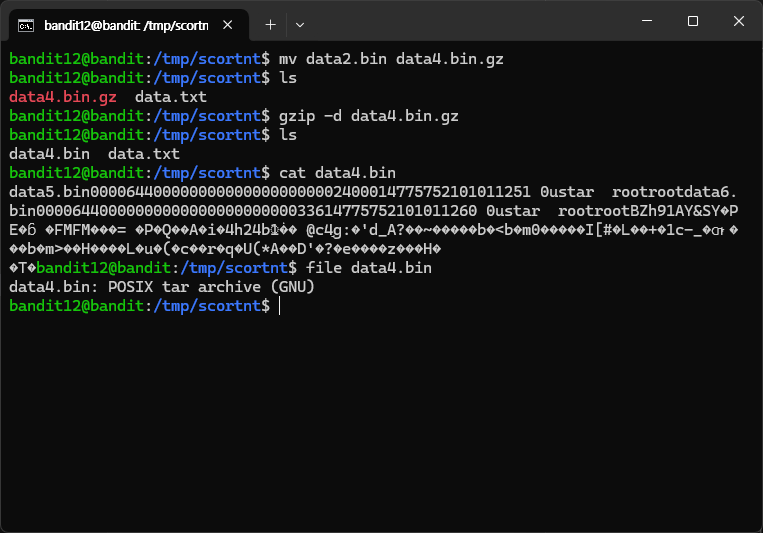
Task: Click the line beginning 'data5.bin0000644'
Action: pos(373,192)
